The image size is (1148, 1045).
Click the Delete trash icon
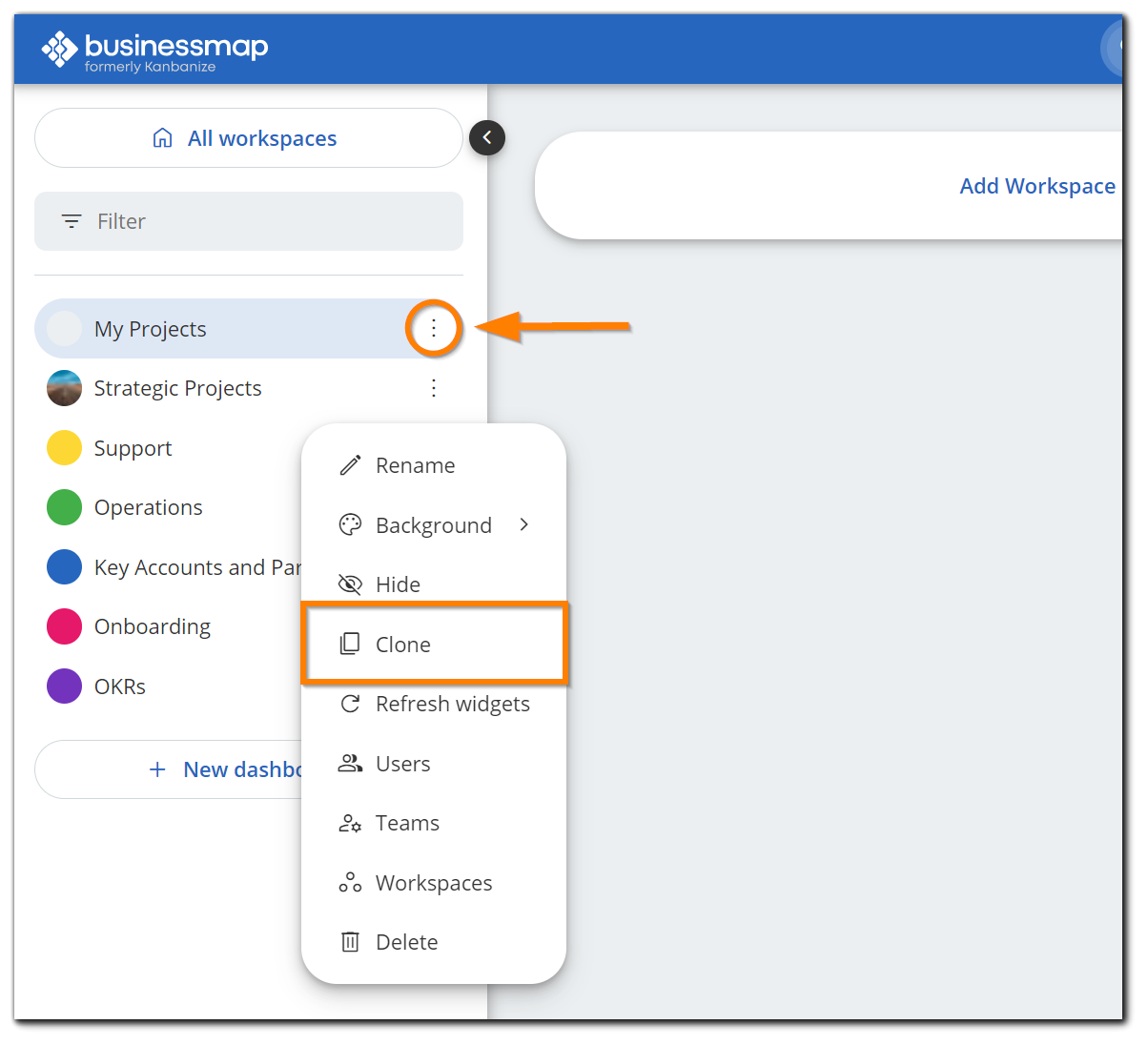coord(351,941)
